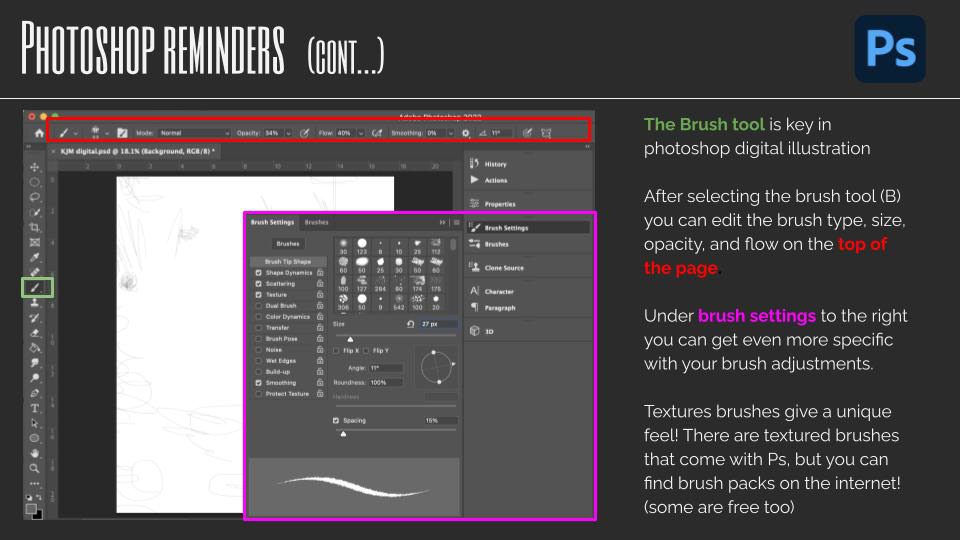Open the brush preset picker dropdown arrow
The image size is (960, 540).
coord(107,133)
